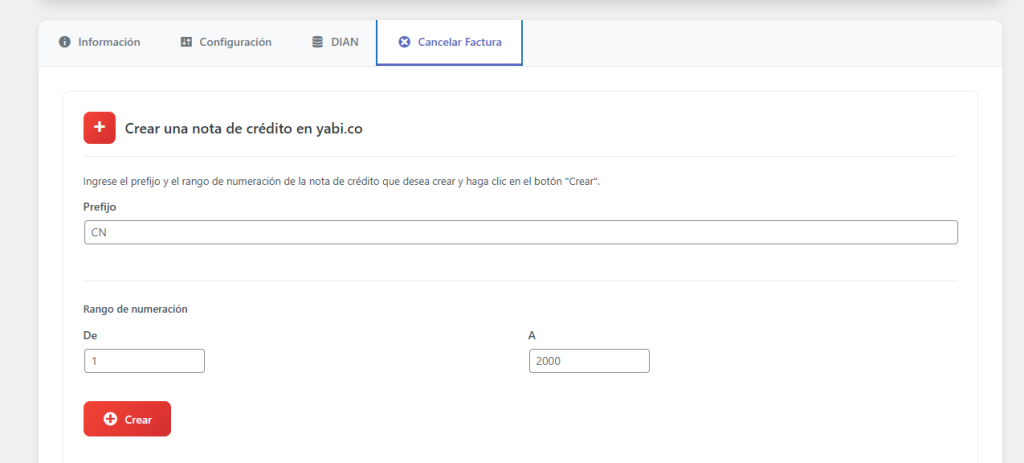The width and height of the screenshot is (1024, 463).
Task: Click the plus circle icon inside Crear button
Action: coord(110,419)
